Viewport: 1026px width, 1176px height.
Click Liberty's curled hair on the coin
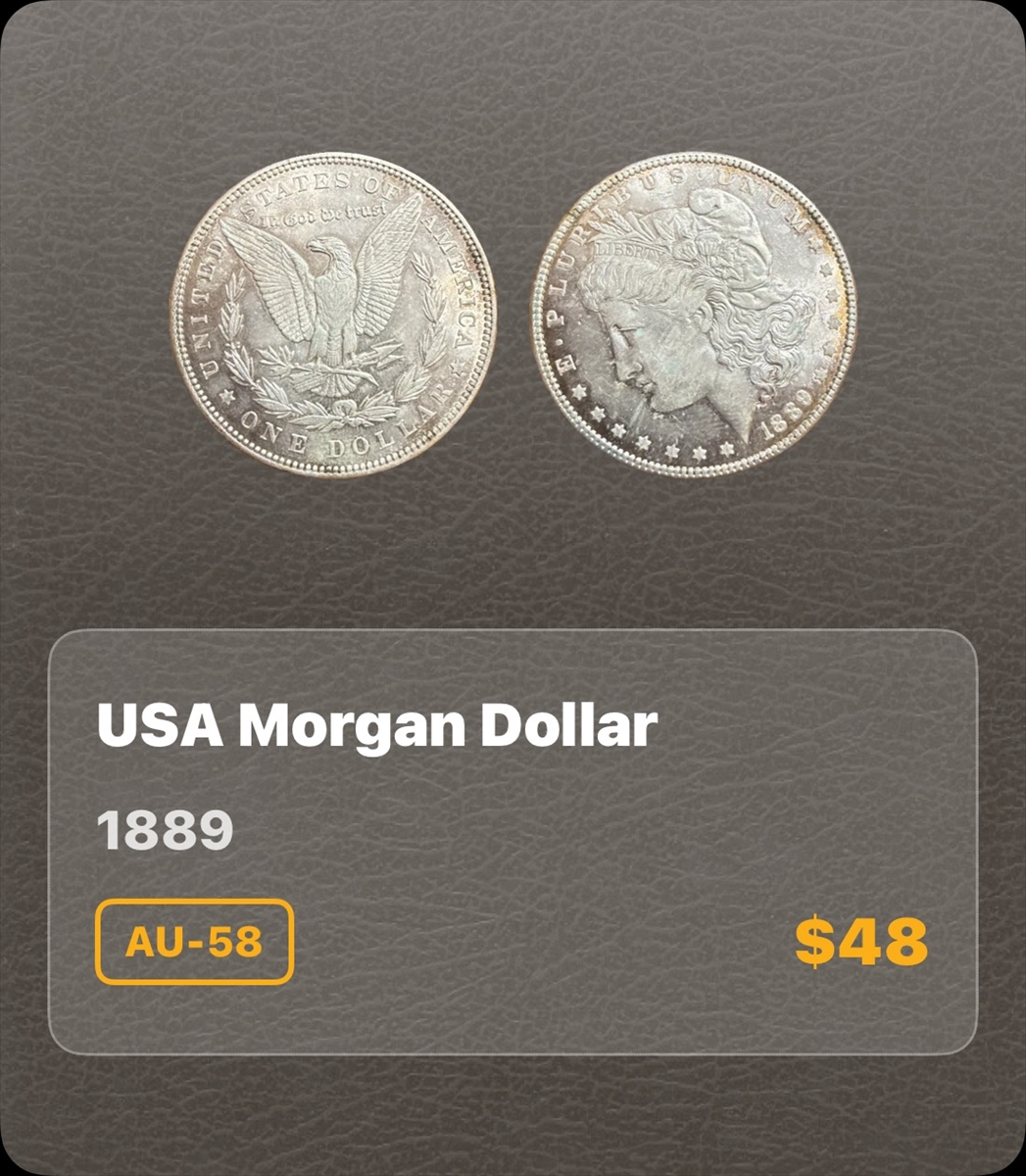pos(755,314)
